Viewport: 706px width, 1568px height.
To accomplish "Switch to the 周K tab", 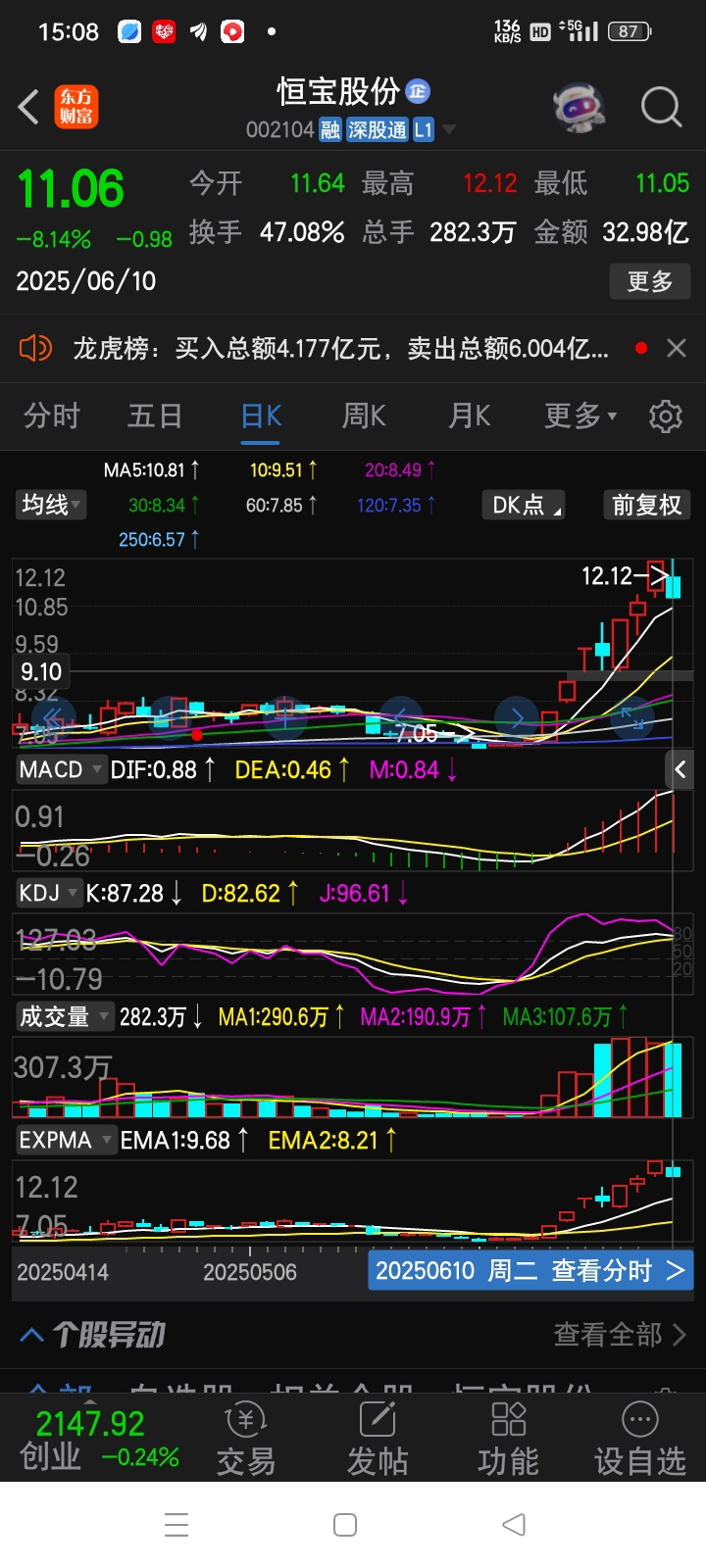I will point(363,416).
